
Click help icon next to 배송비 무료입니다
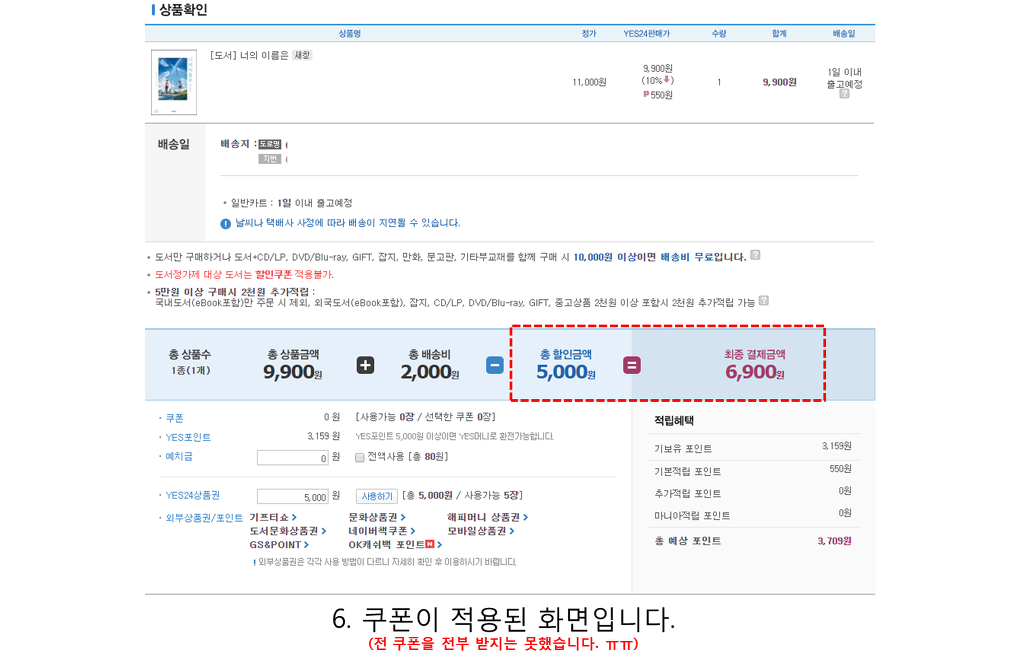coord(755,255)
